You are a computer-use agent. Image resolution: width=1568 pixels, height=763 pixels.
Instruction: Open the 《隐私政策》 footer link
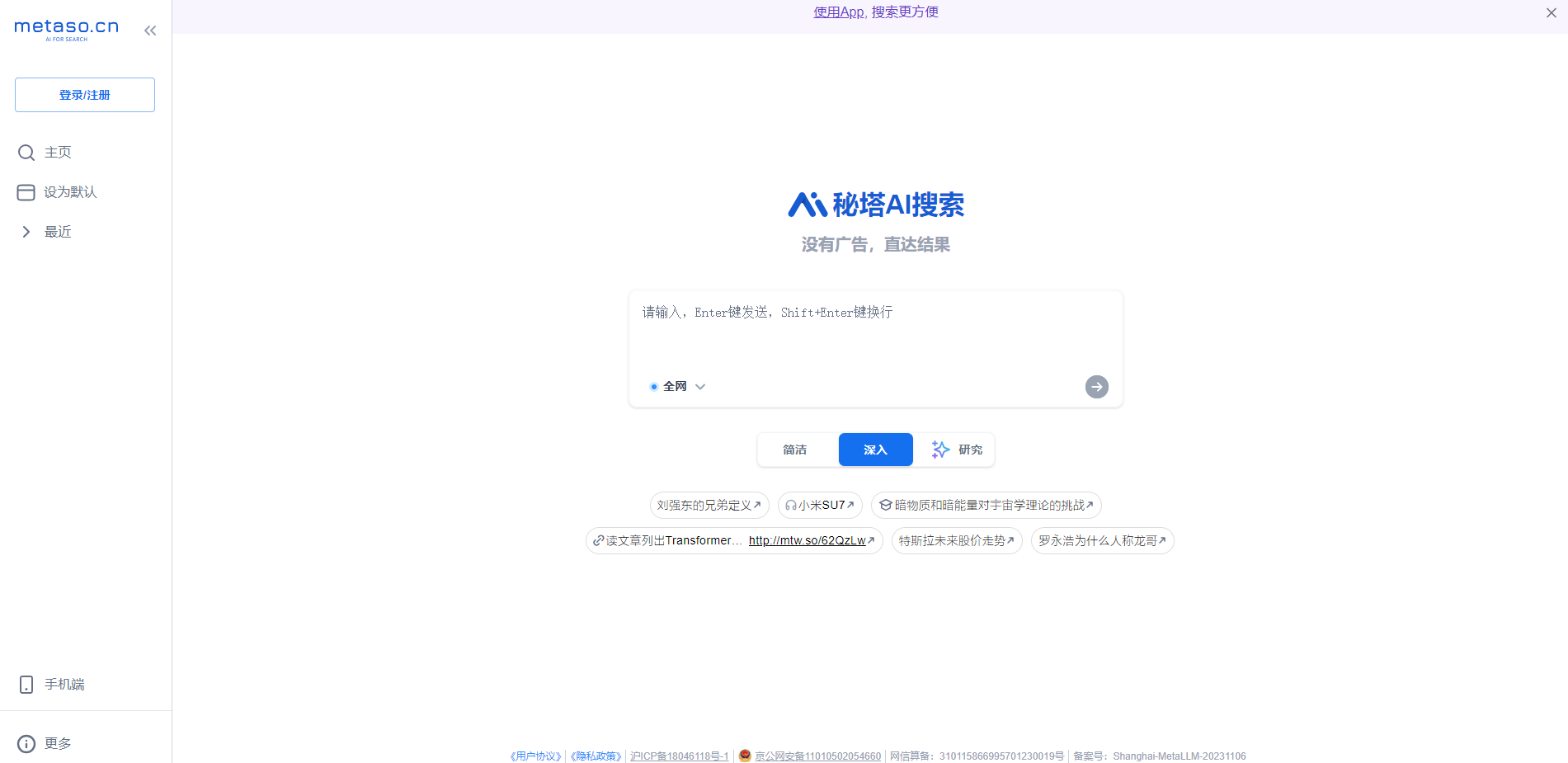pos(596,756)
